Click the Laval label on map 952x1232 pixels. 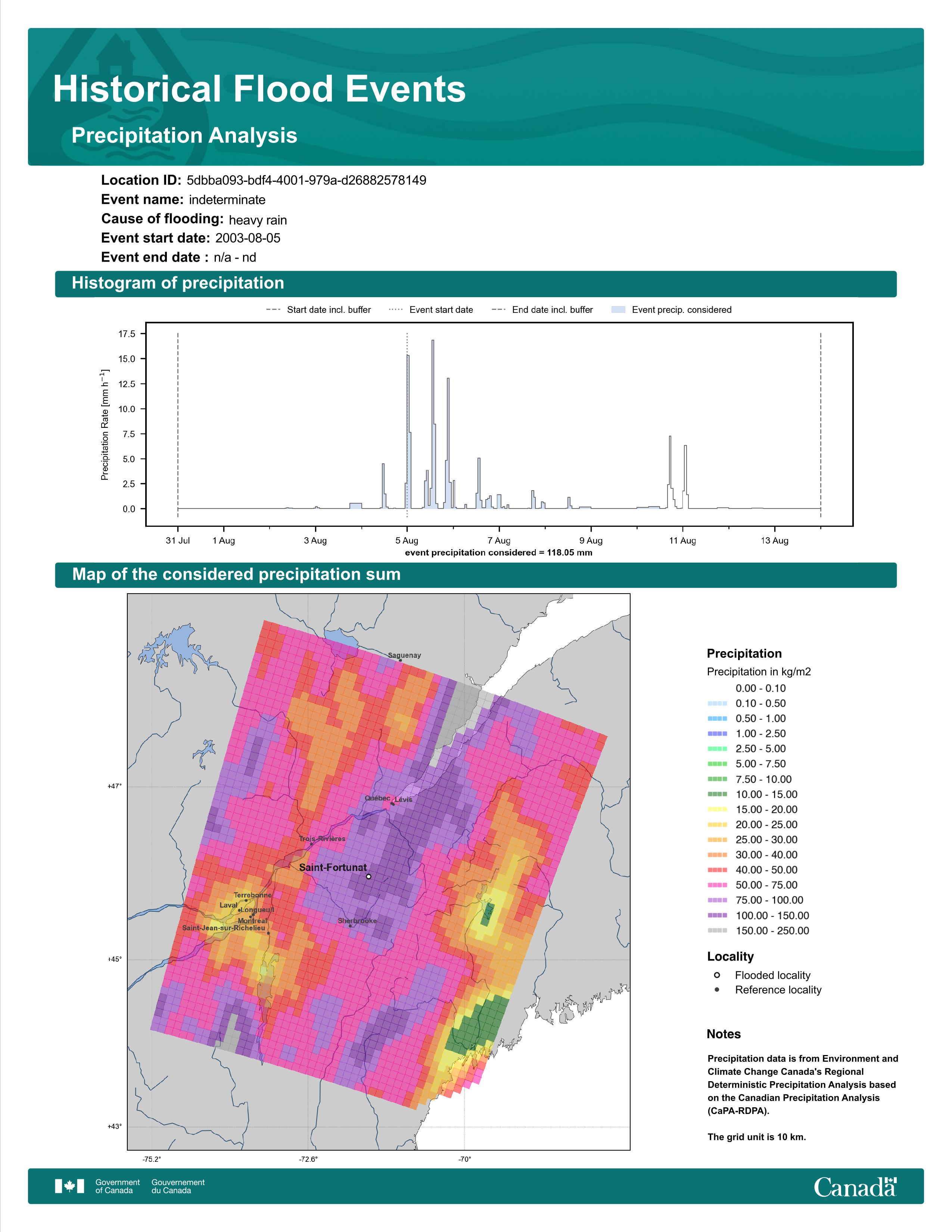click(x=228, y=905)
